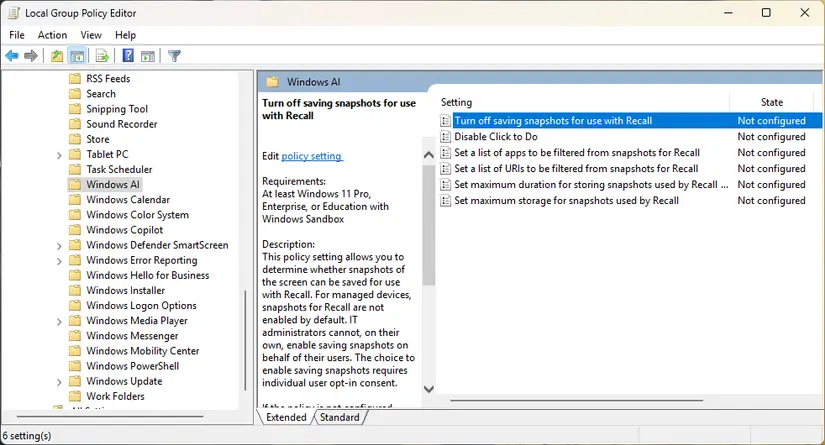Select the Windows AI tree folder

113,185
